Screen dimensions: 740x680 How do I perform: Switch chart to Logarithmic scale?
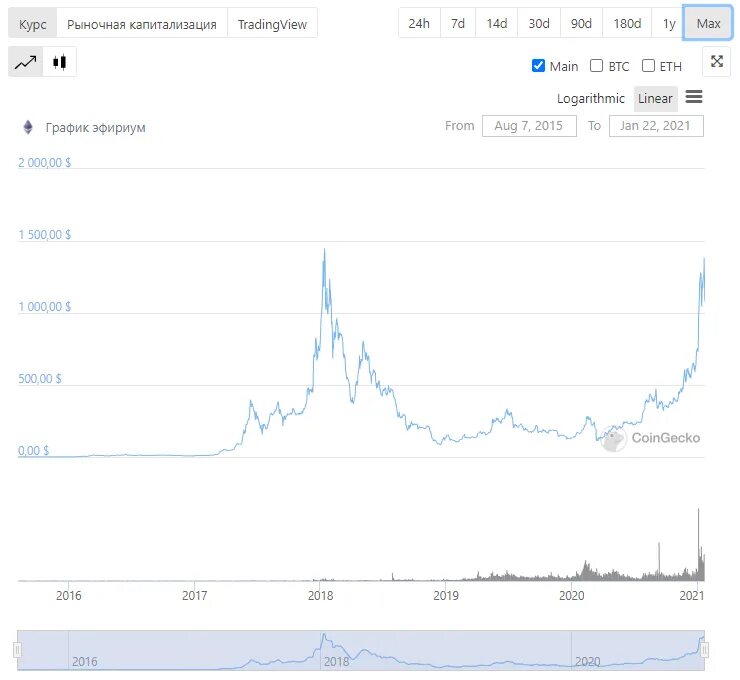(x=590, y=99)
